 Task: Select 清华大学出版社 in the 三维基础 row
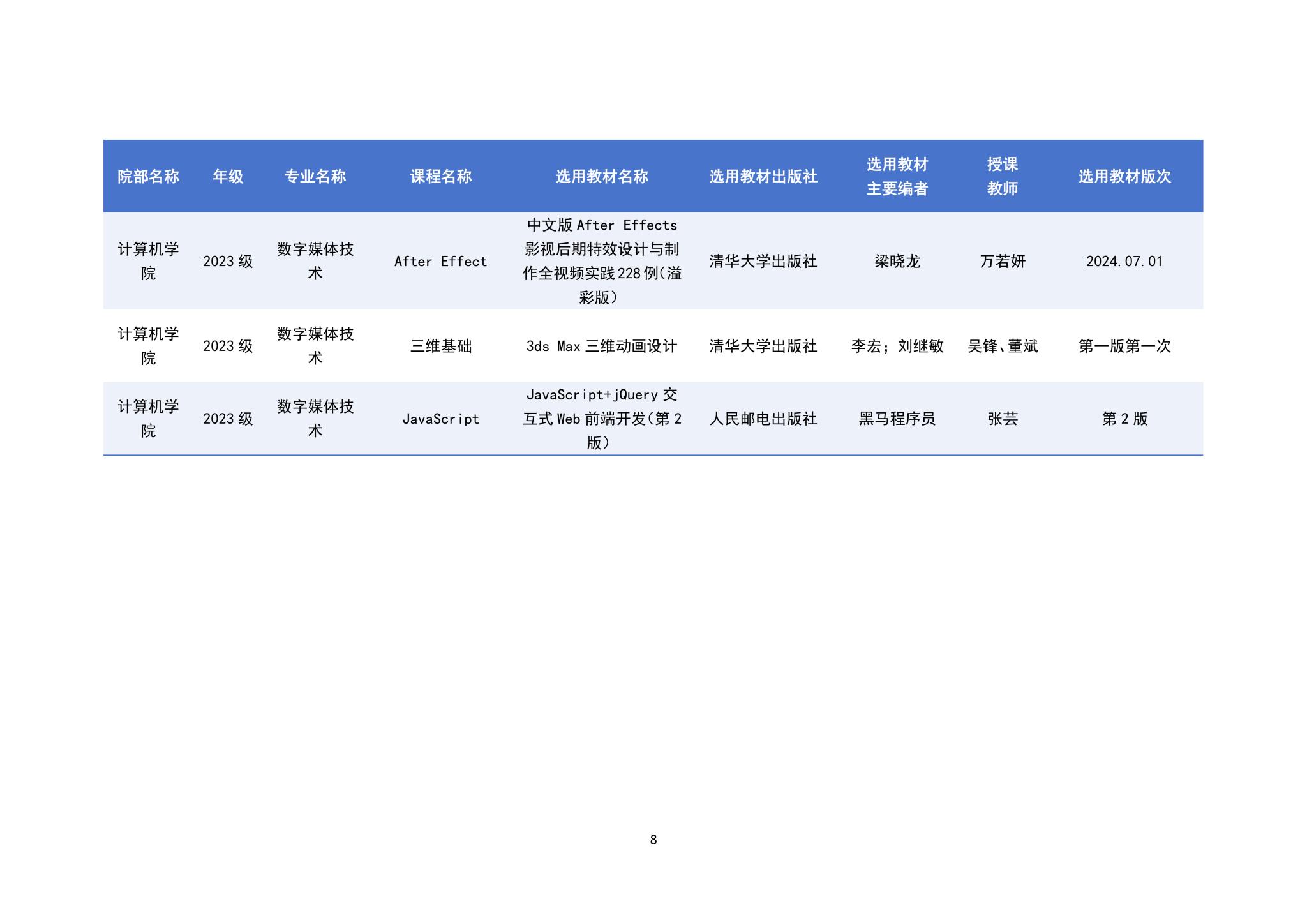(763, 346)
